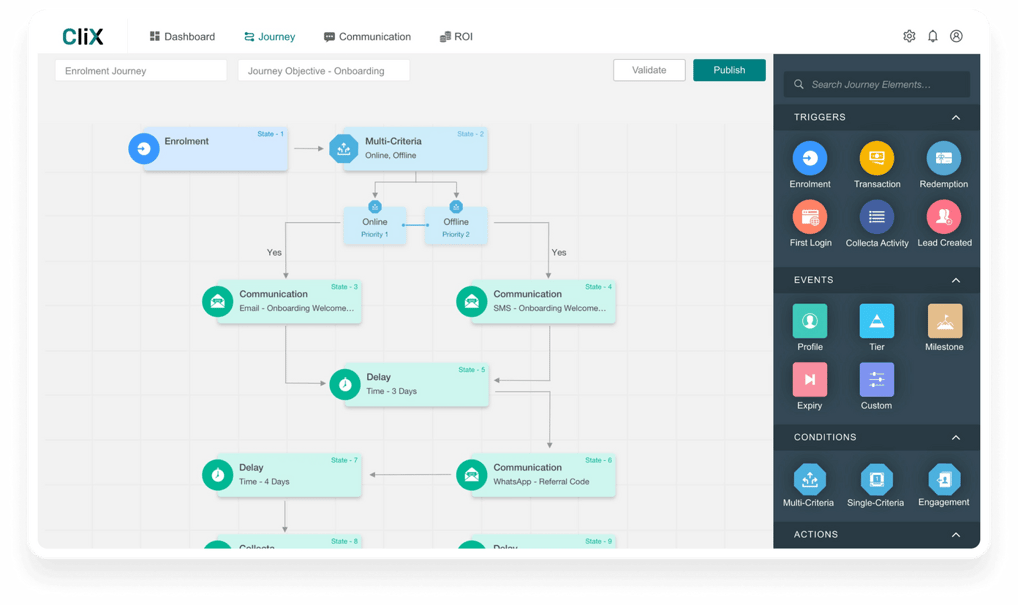Click the Publish button

(729, 70)
